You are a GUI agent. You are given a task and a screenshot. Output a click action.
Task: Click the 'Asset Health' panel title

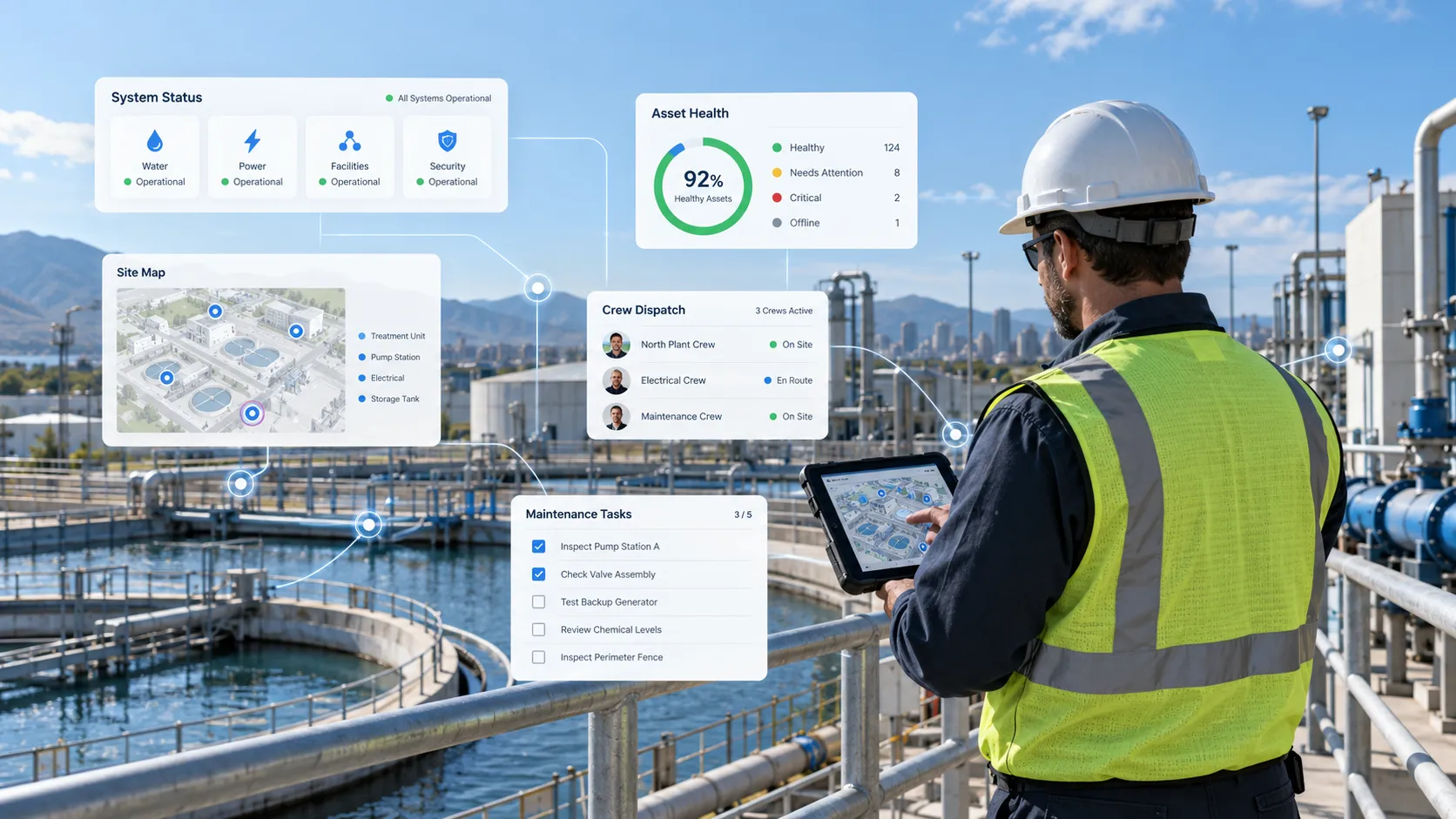point(690,113)
